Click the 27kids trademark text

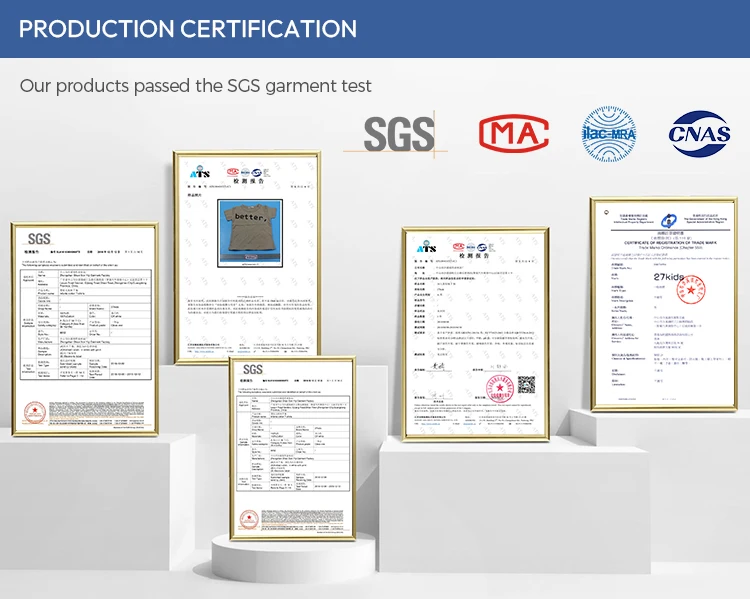click(x=672, y=276)
